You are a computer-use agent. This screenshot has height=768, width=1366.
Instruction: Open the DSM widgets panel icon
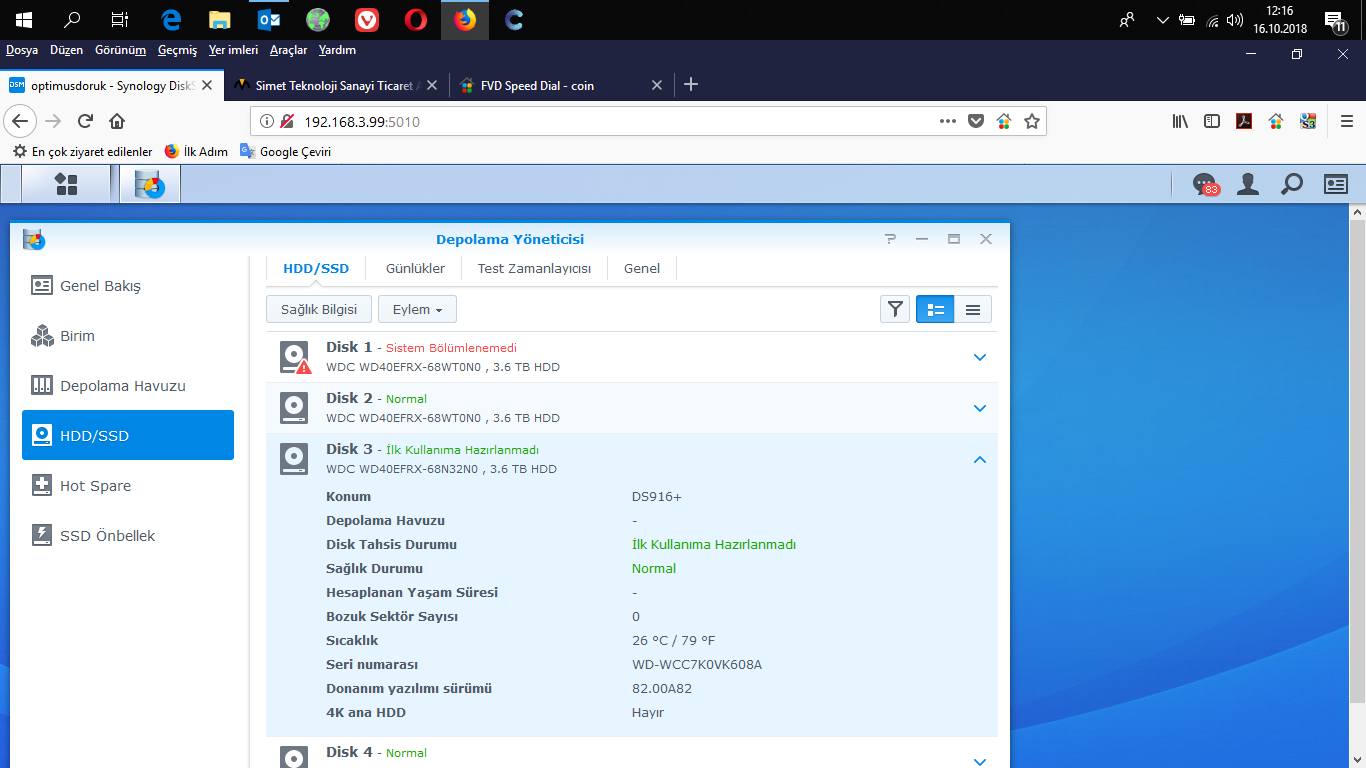[x=1336, y=184]
